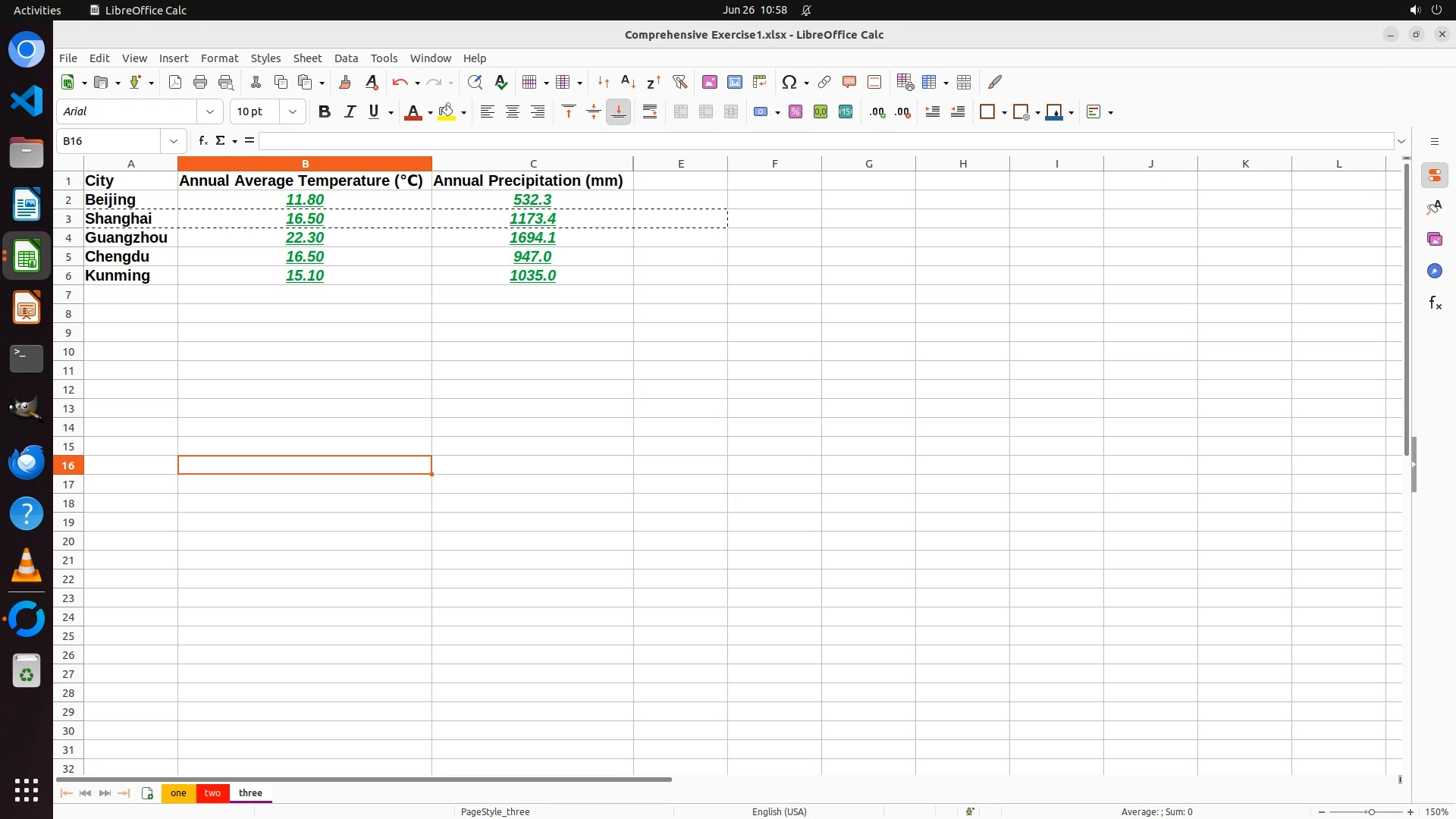1456x819 pixels.
Task: Toggle Bold formatting
Action: click(x=325, y=112)
